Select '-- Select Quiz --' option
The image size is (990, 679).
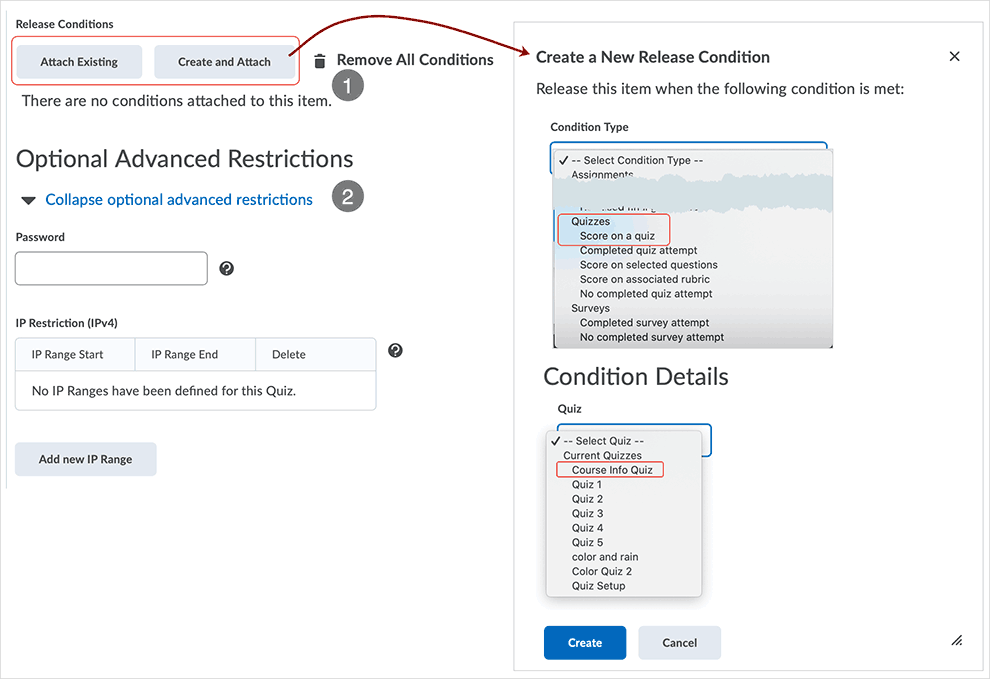(x=603, y=441)
